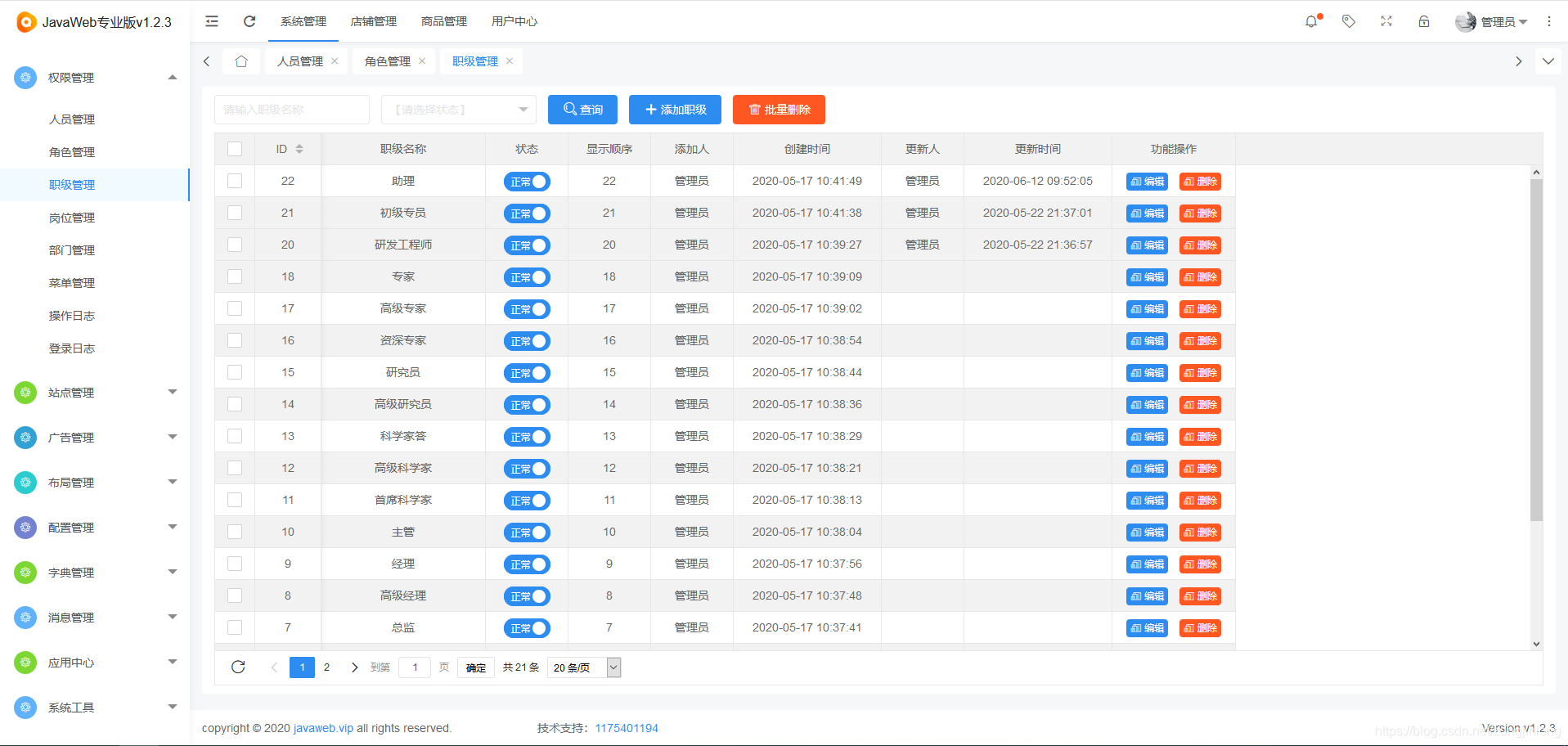This screenshot has height=746, width=1568.
Task: Open the vertical dots more menu
Action: [1549, 21]
